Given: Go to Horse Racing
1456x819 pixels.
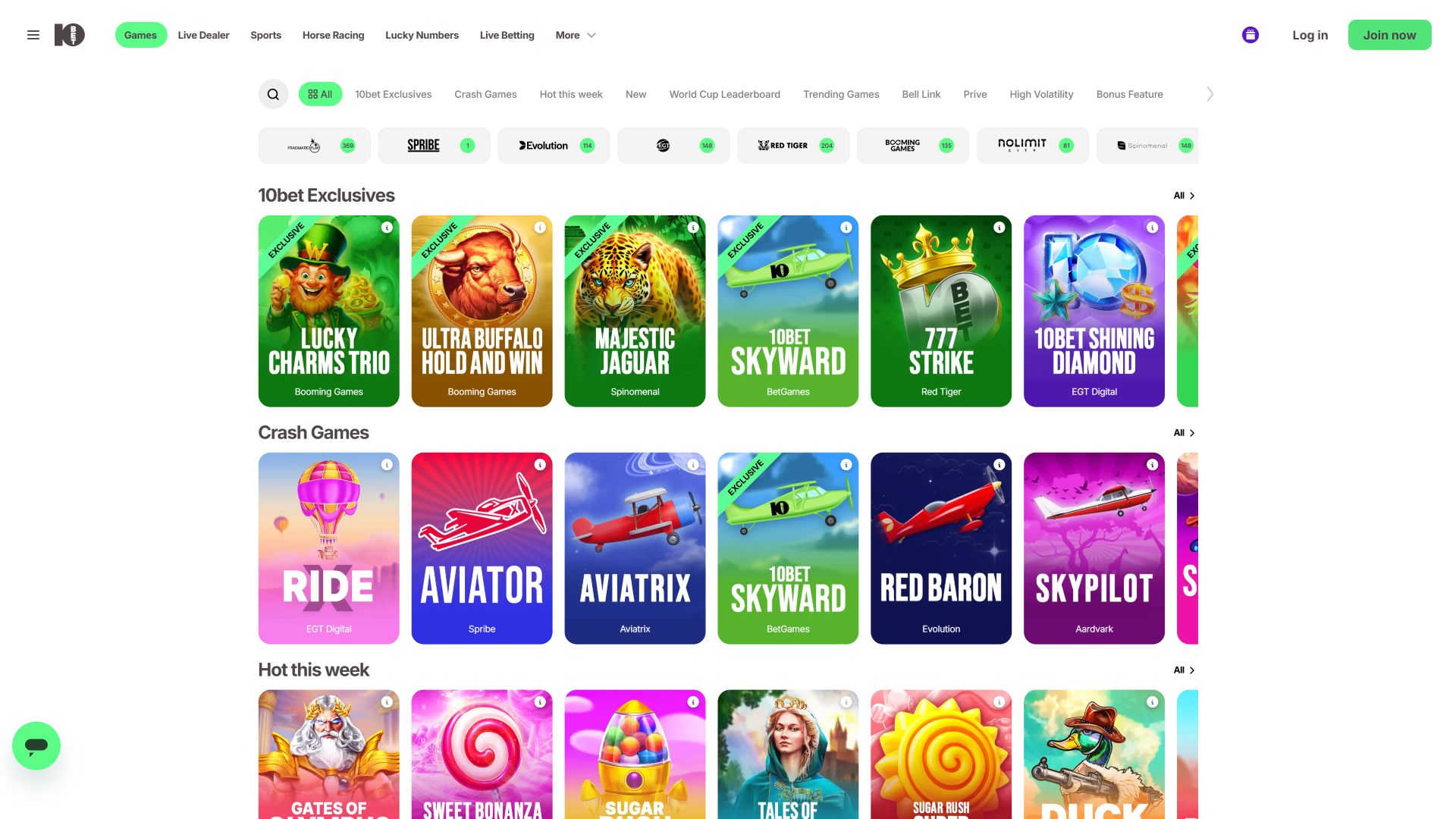Looking at the screenshot, I should coord(333,35).
